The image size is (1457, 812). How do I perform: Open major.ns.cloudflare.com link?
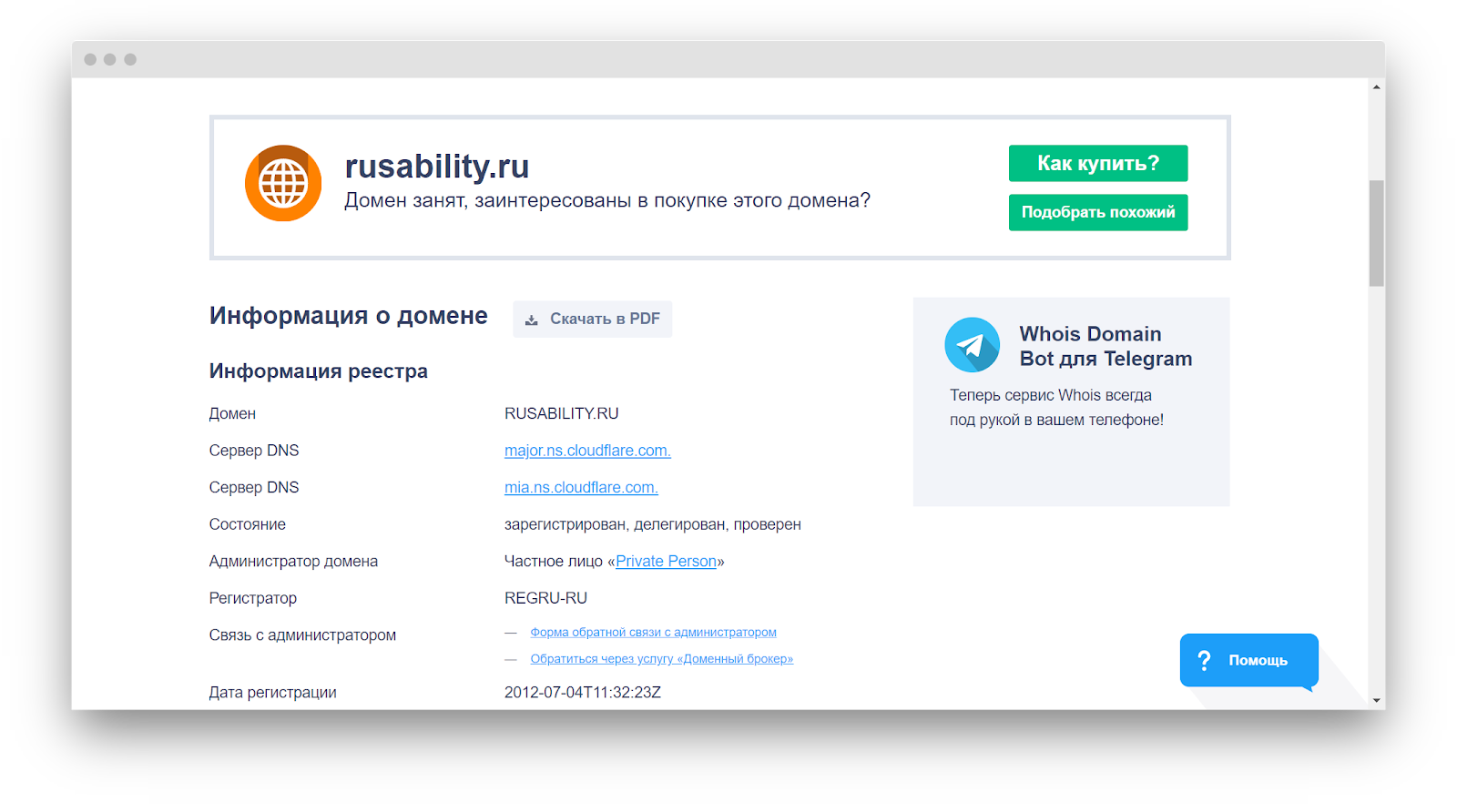(587, 451)
